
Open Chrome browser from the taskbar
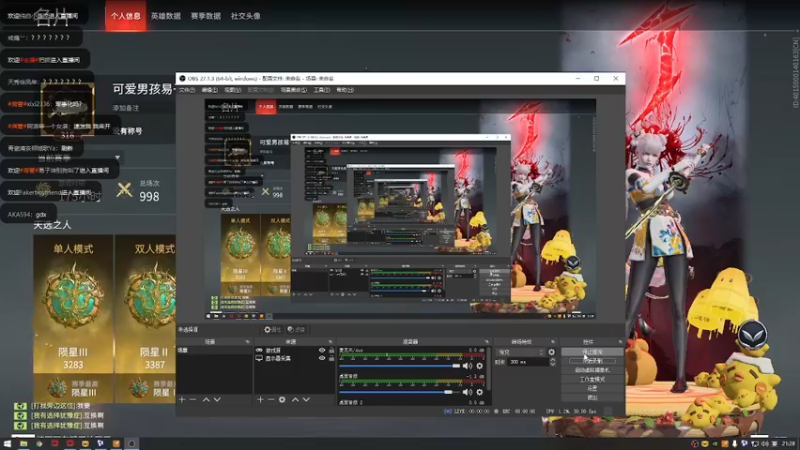tap(39, 444)
